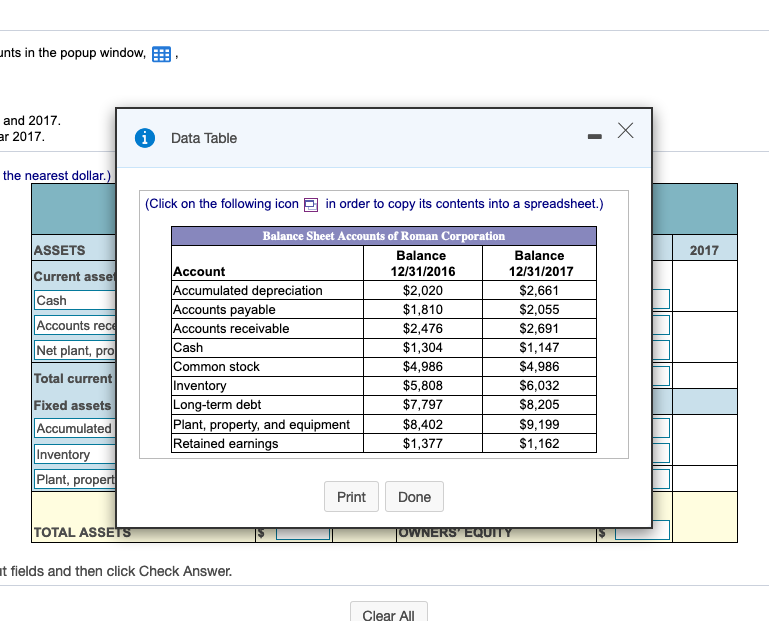This screenshot has height=621, width=769.
Task: Click Accounts receivable in the data table
Action: click(231, 329)
